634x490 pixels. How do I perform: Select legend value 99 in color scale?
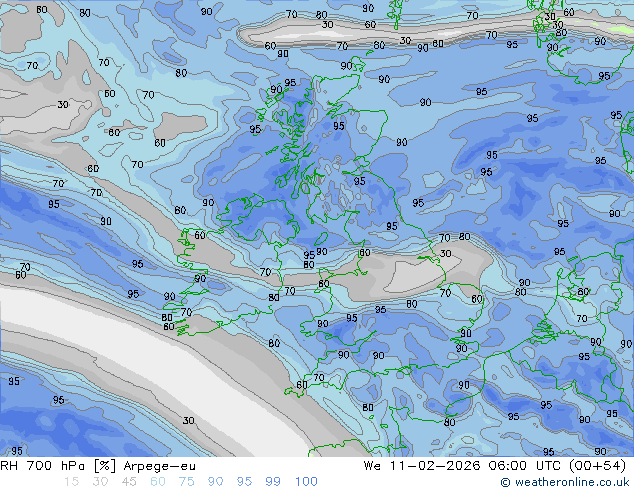point(273,482)
